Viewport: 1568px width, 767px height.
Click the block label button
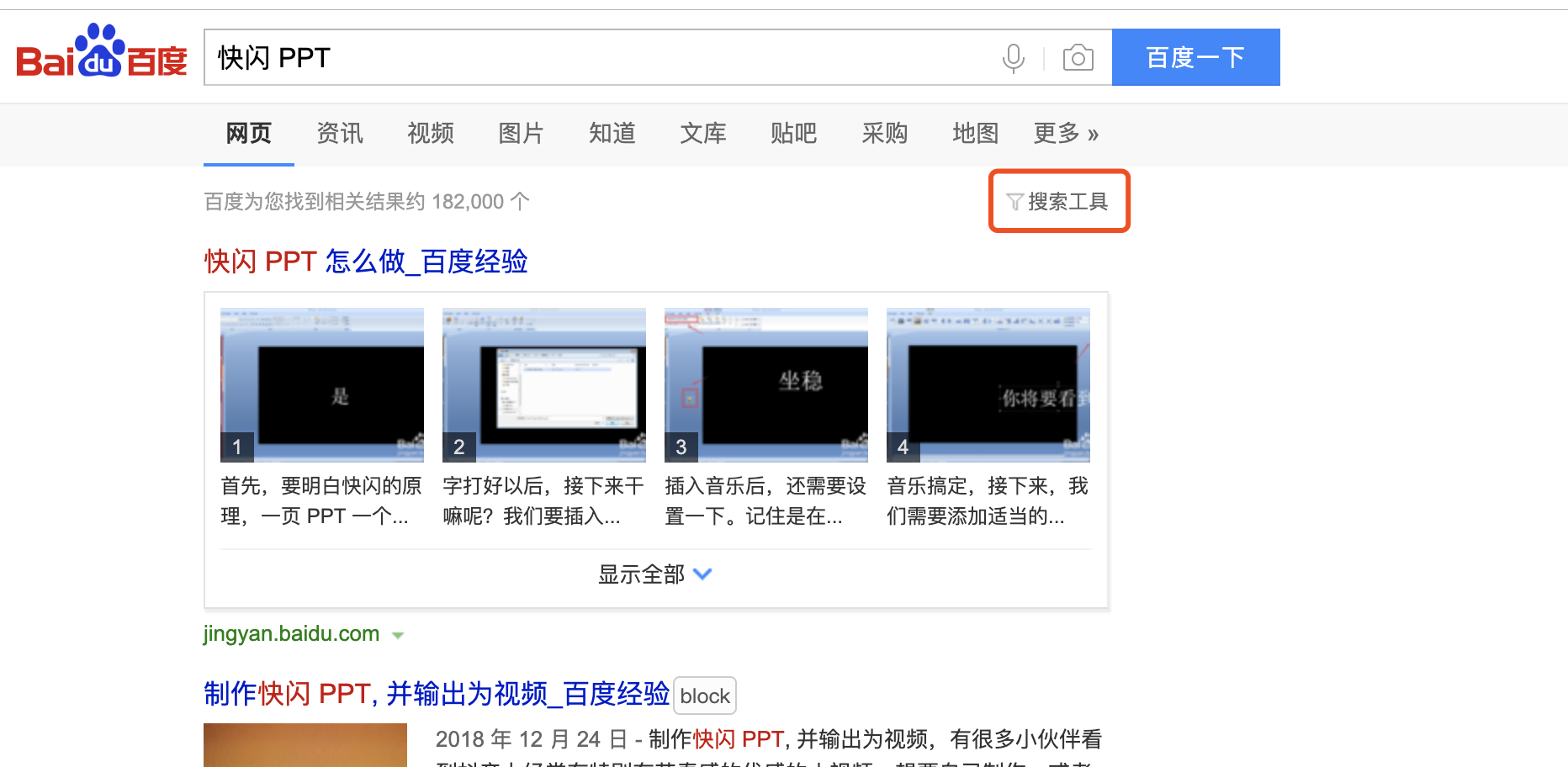coord(705,696)
